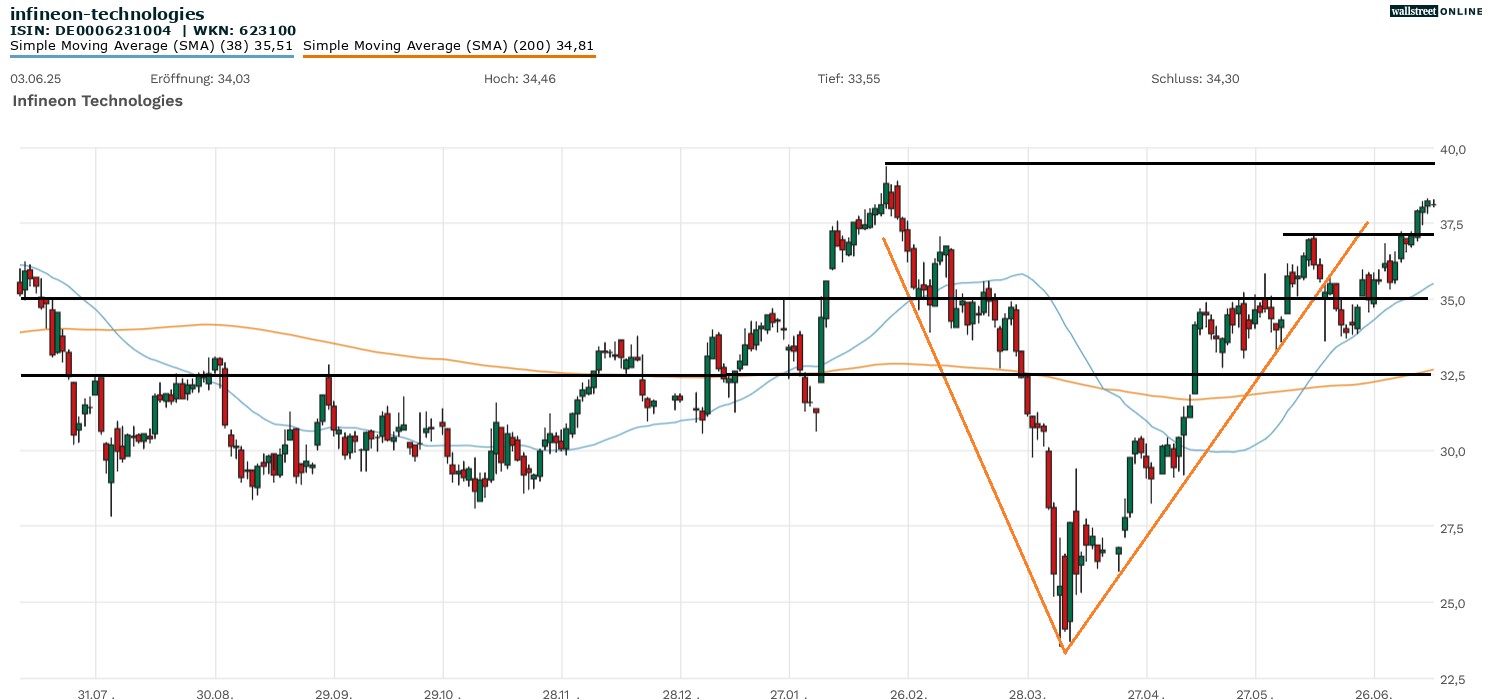Click the 28.12. date axis label
This screenshot has height=699, width=1490.
[x=680, y=693]
